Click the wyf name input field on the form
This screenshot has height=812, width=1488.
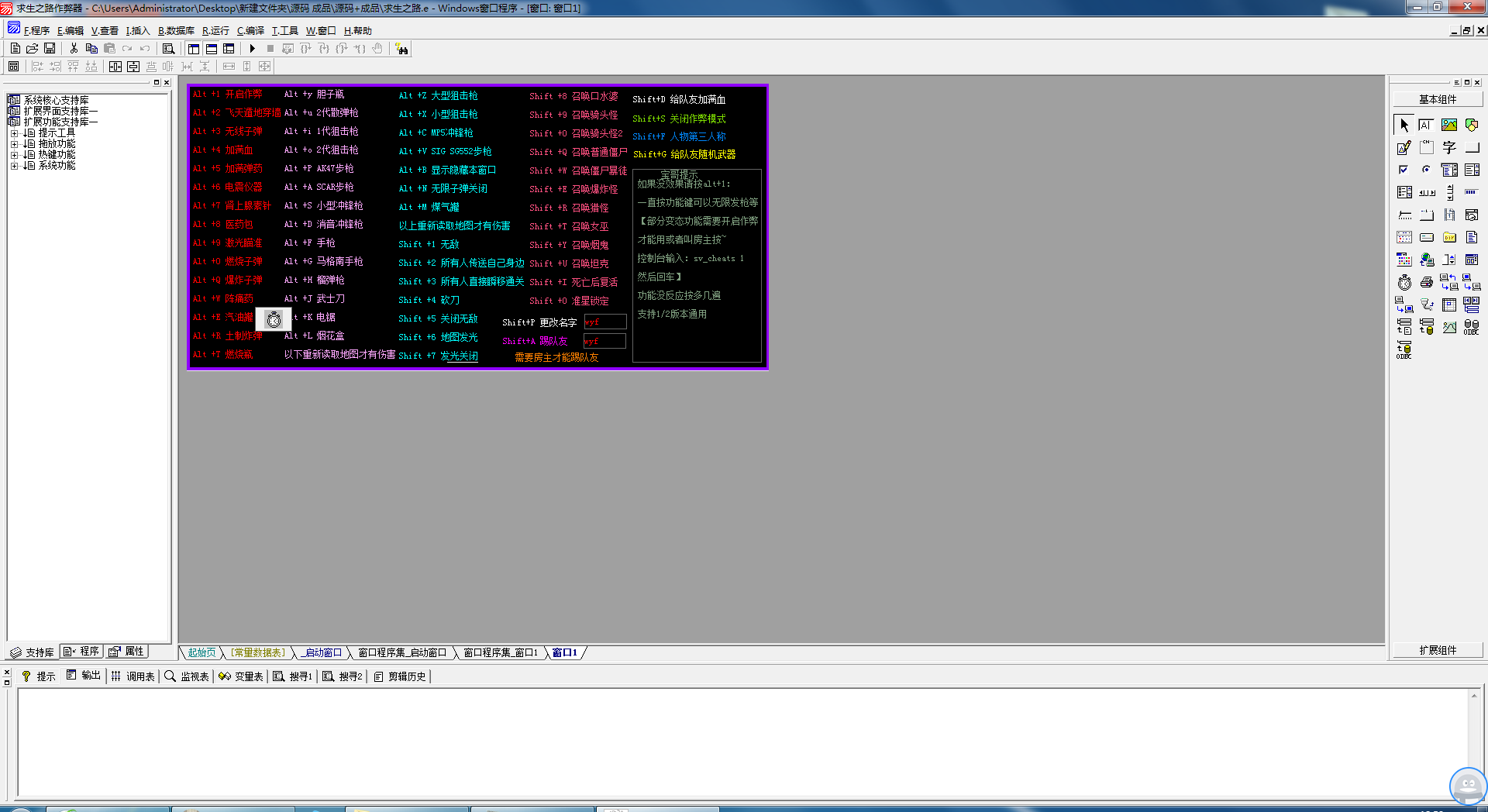[x=604, y=321]
